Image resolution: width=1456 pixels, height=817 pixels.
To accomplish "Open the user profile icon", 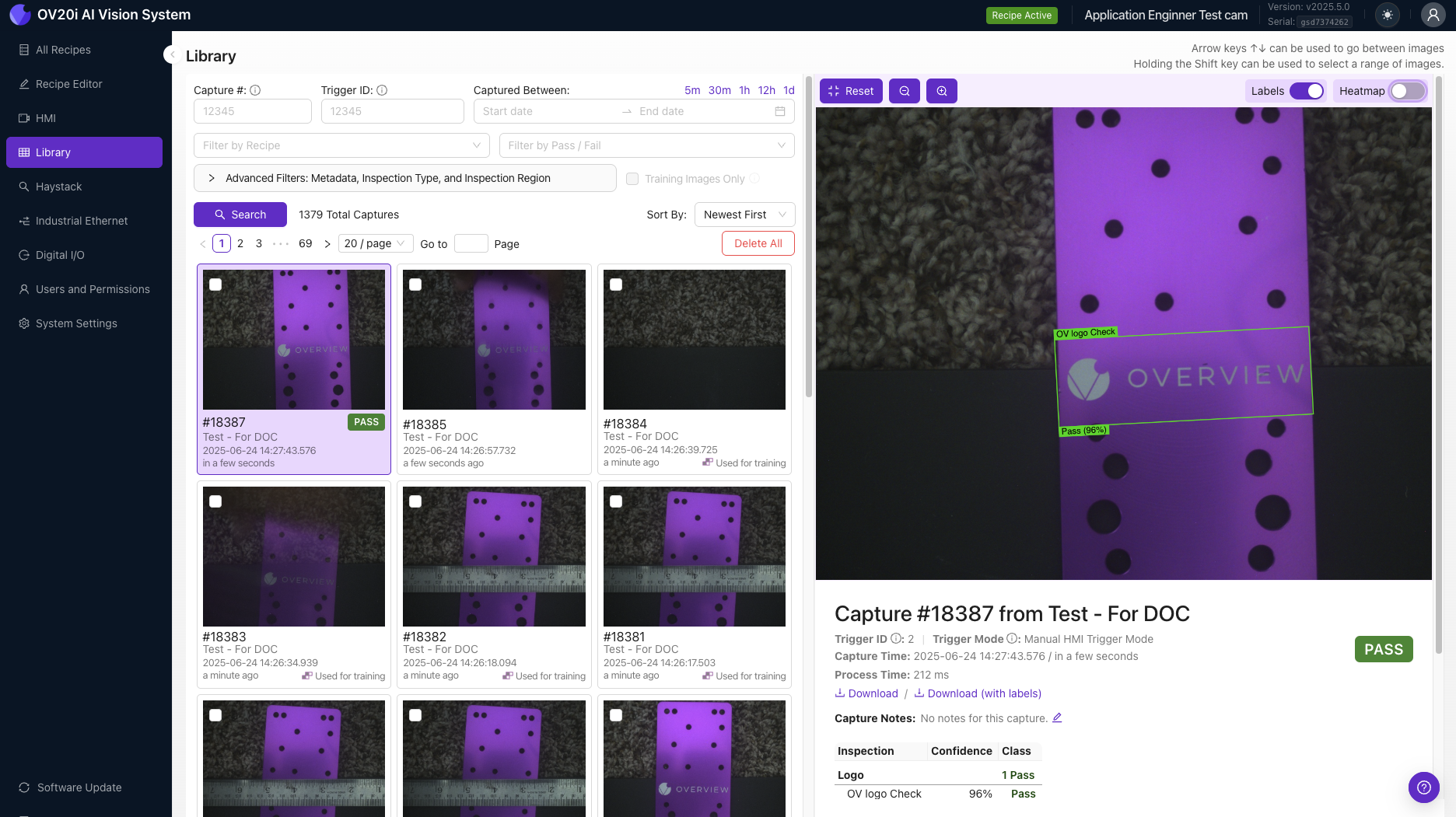I will 1433,15.
